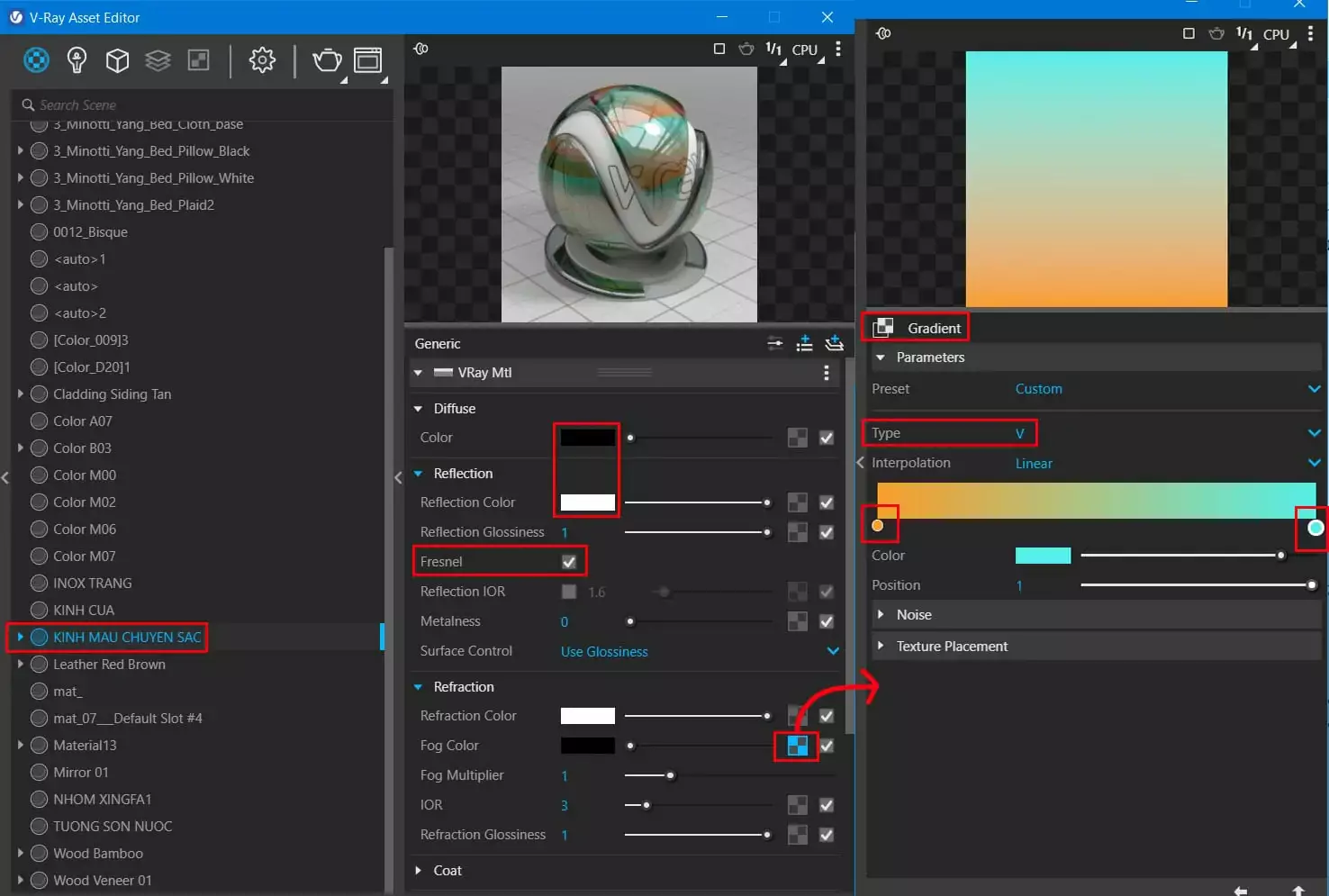Screen dimensions: 1329x896
Task: Start a render with the teapot icon
Action: click(x=327, y=60)
